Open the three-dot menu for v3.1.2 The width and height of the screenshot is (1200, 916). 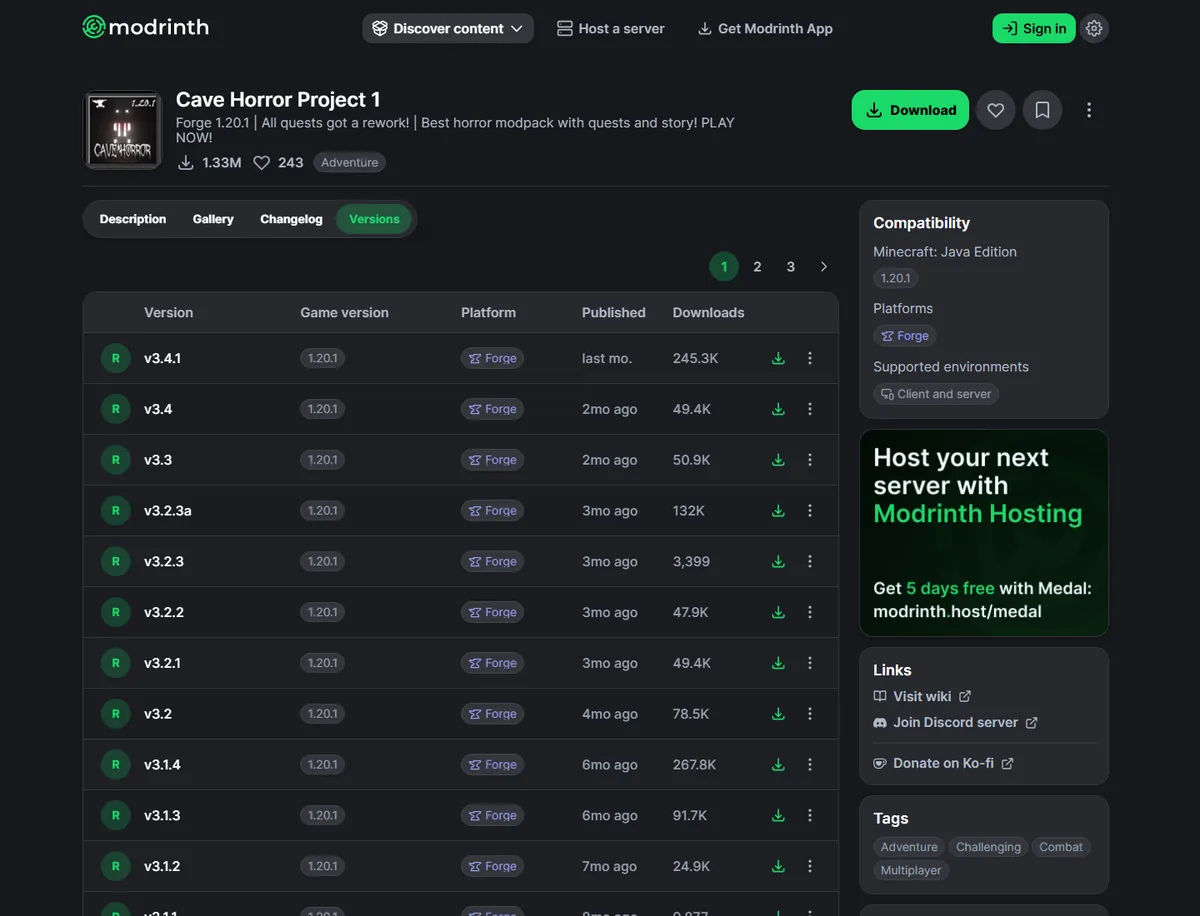pyautogui.click(x=810, y=866)
